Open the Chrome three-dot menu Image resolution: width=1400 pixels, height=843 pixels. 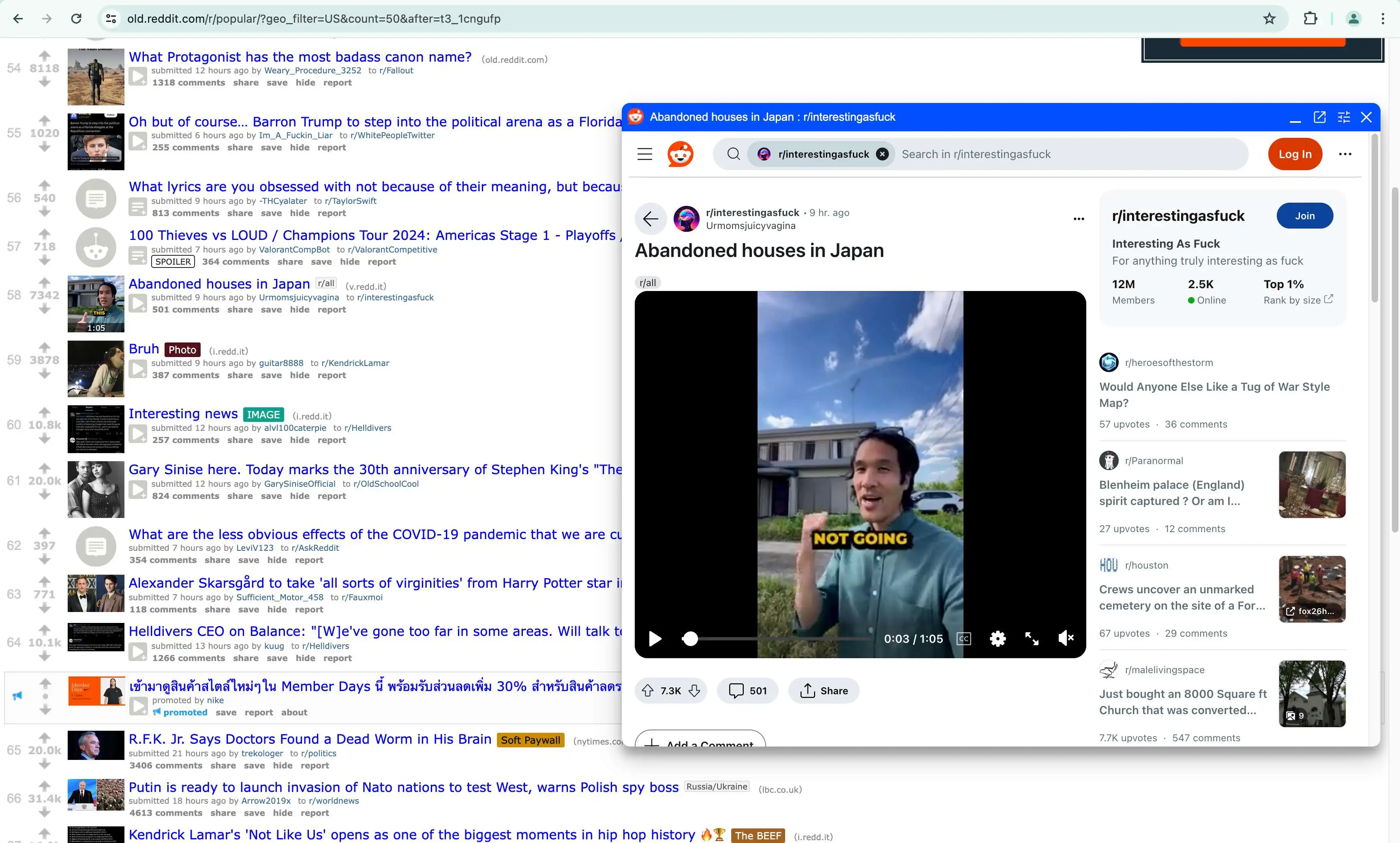[1383, 19]
